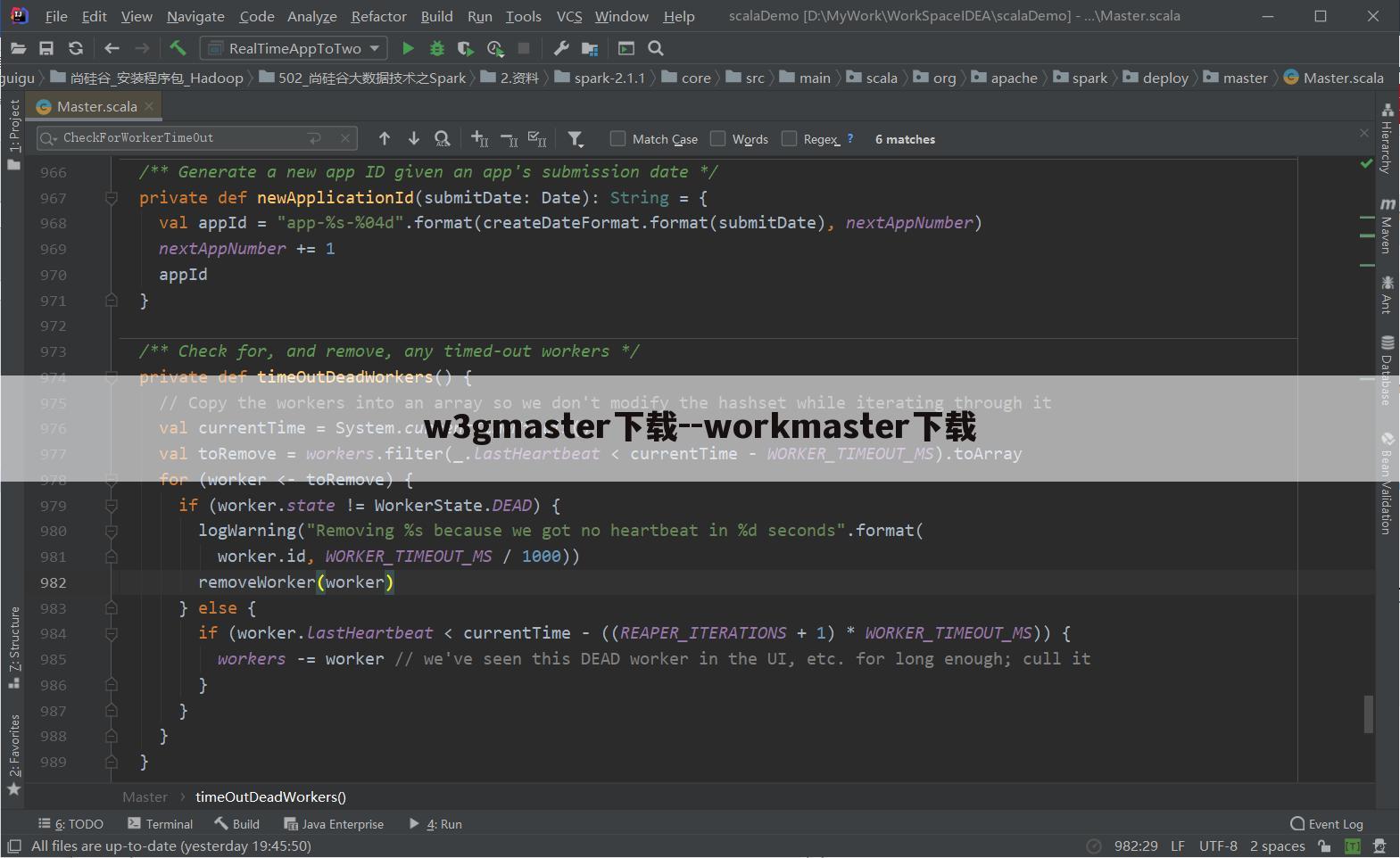Collapse the else fold marker at line 983
The height and width of the screenshot is (858, 1400).
(x=112, y=608)
